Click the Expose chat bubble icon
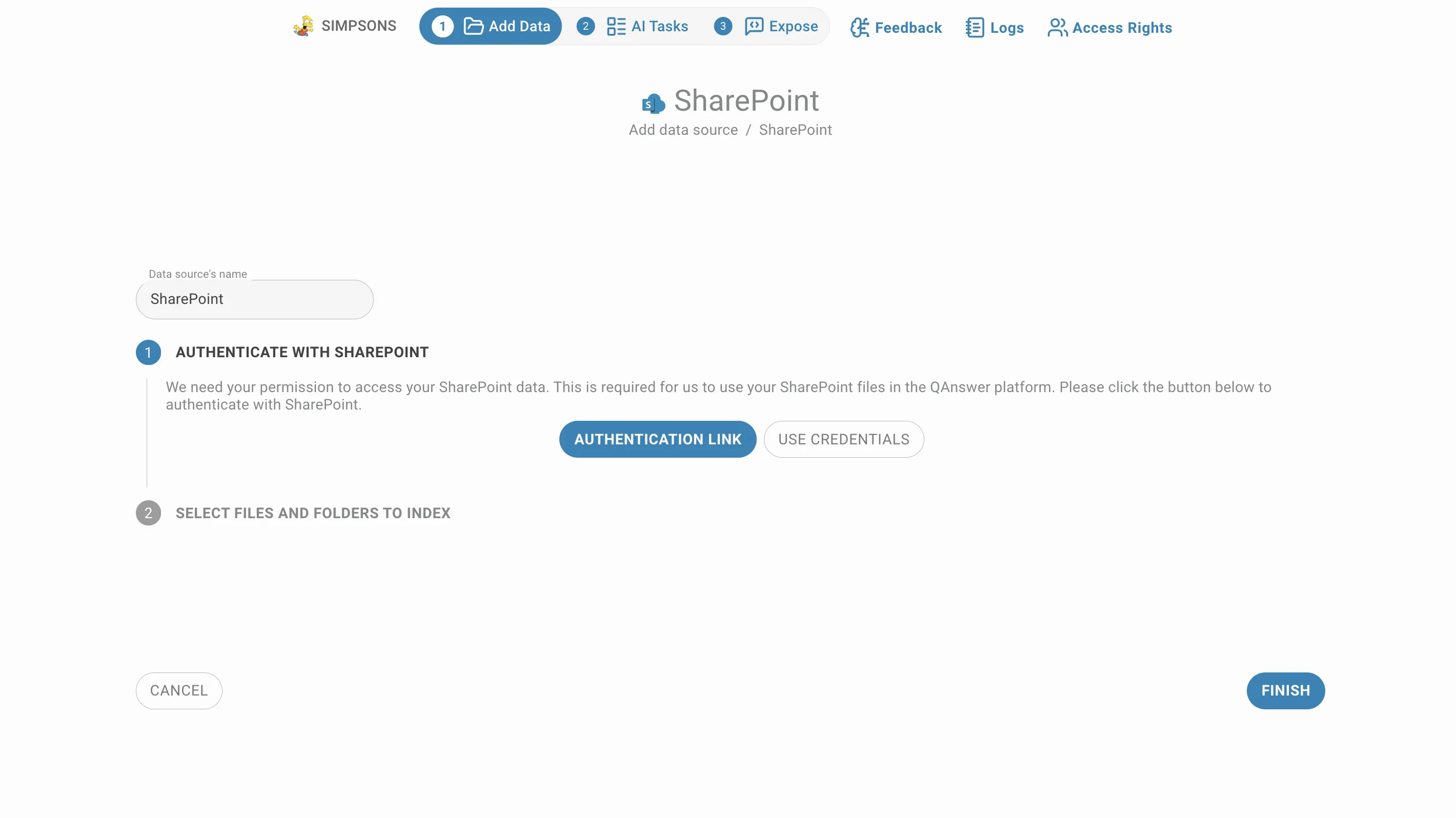This screenshot has height=818, width=1456. pos(754,26)
